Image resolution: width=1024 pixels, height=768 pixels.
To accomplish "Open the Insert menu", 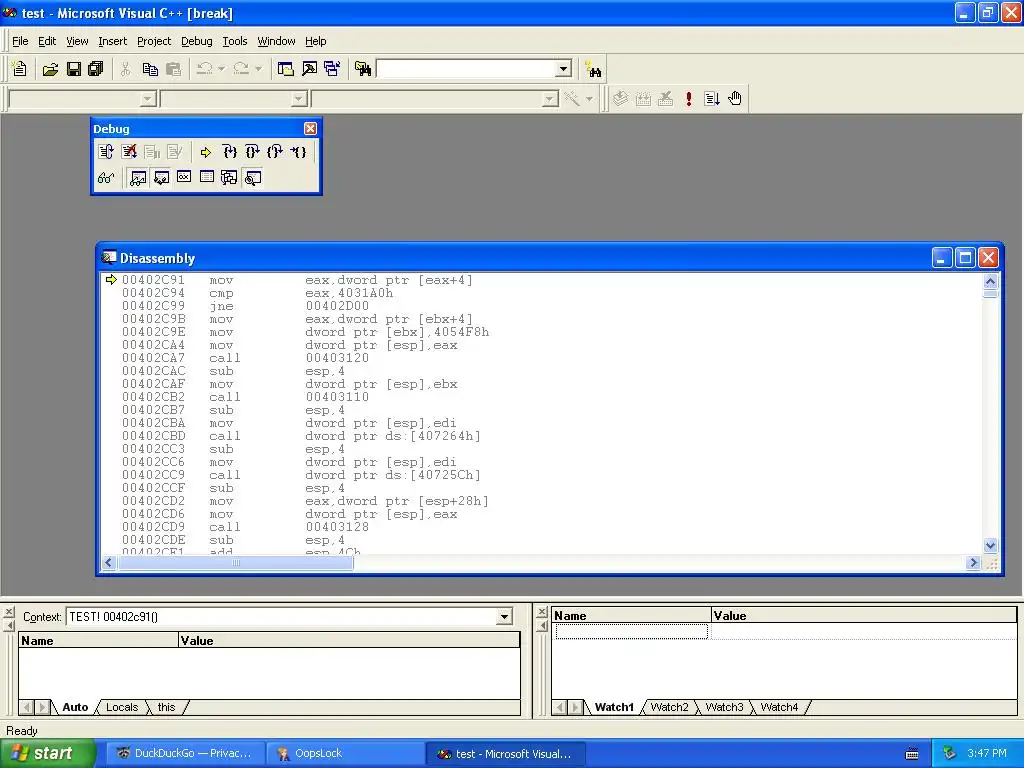I will click(x=112, y=41).
